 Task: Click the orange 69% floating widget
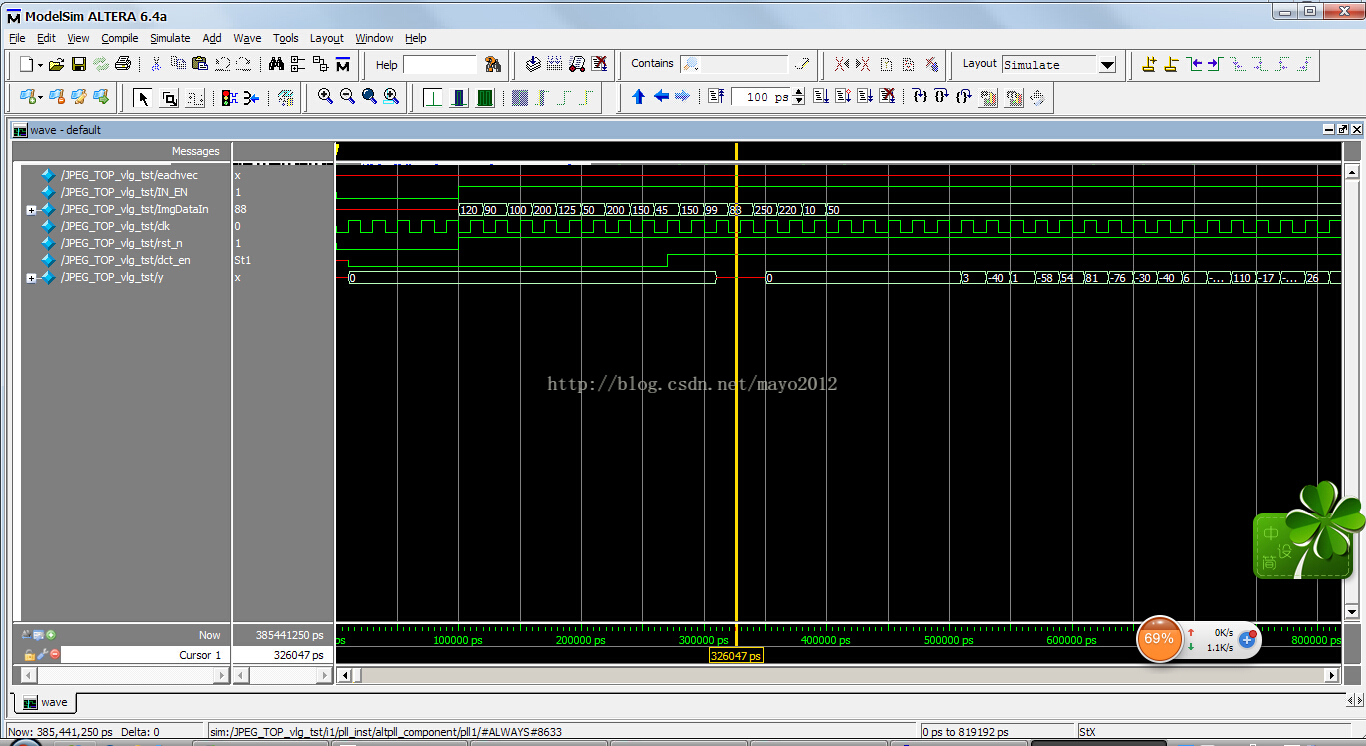tap(1159, 639)
